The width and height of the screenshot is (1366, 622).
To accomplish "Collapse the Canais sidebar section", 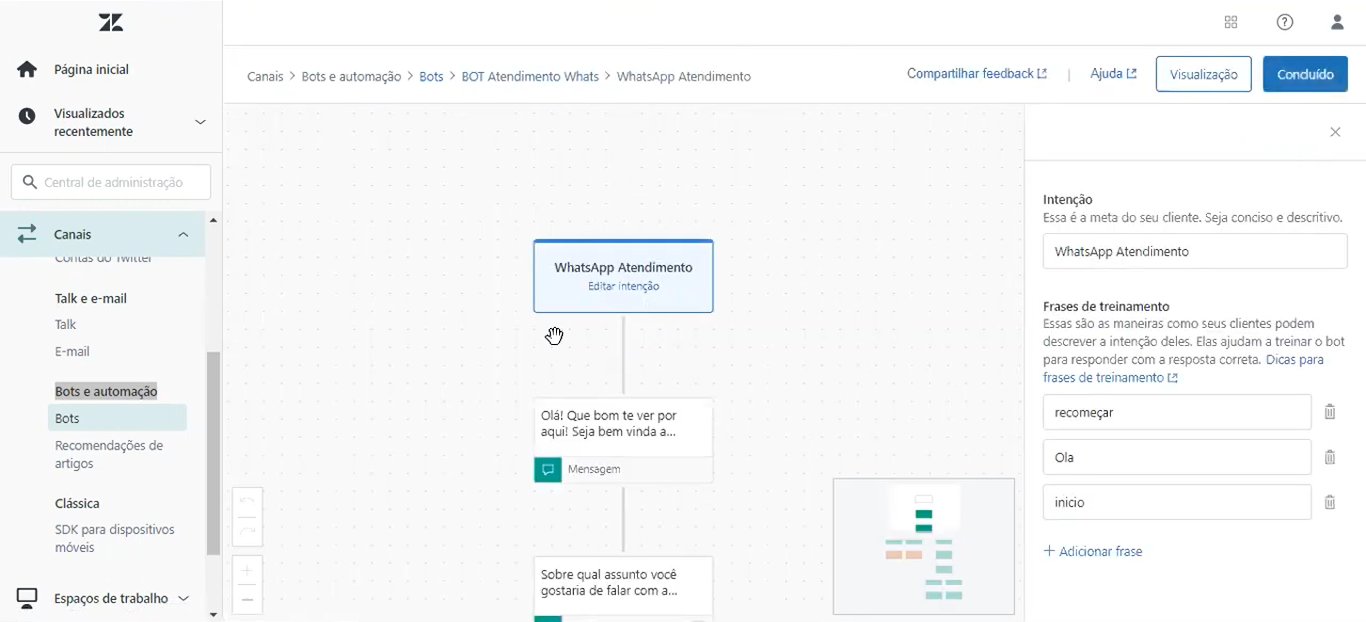I will [183, 233].
